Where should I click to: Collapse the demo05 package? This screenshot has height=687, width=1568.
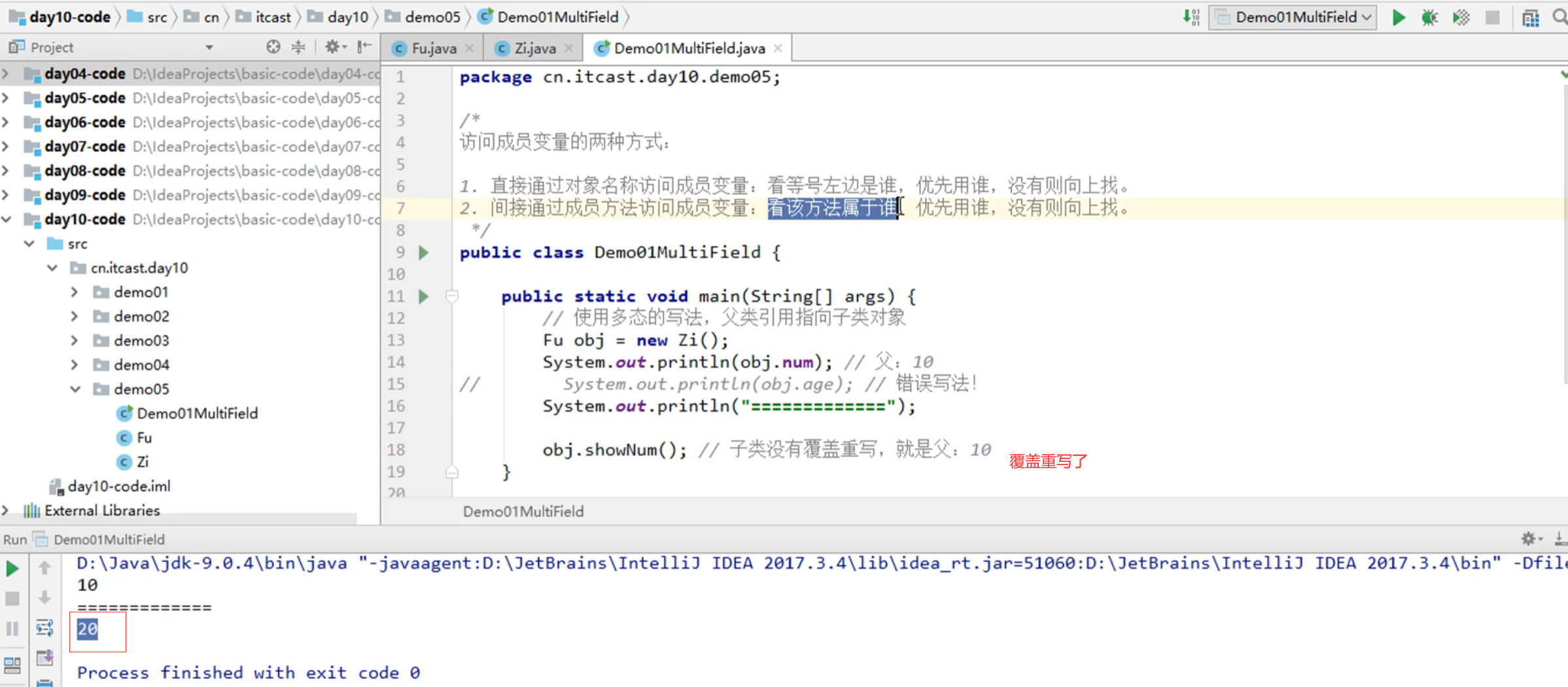coord(75,389)
